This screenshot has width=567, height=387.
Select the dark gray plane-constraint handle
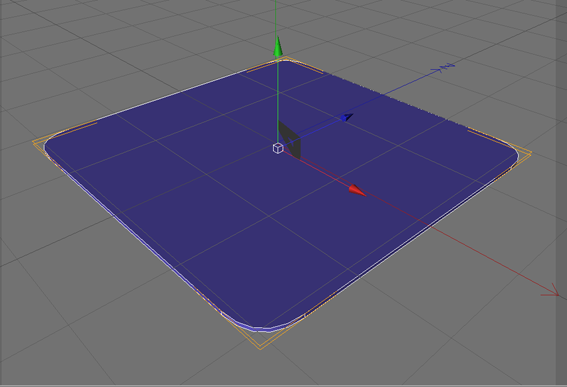(289, 140)
